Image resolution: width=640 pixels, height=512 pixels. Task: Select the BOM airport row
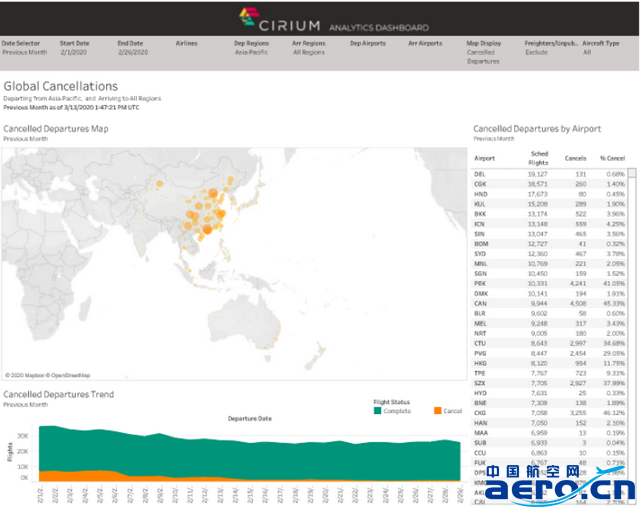click(x=549, y=244)
